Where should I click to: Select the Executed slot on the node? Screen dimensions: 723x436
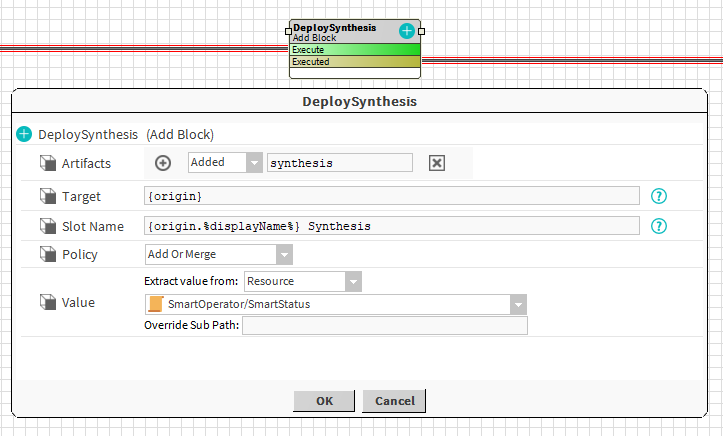(354, 62)
